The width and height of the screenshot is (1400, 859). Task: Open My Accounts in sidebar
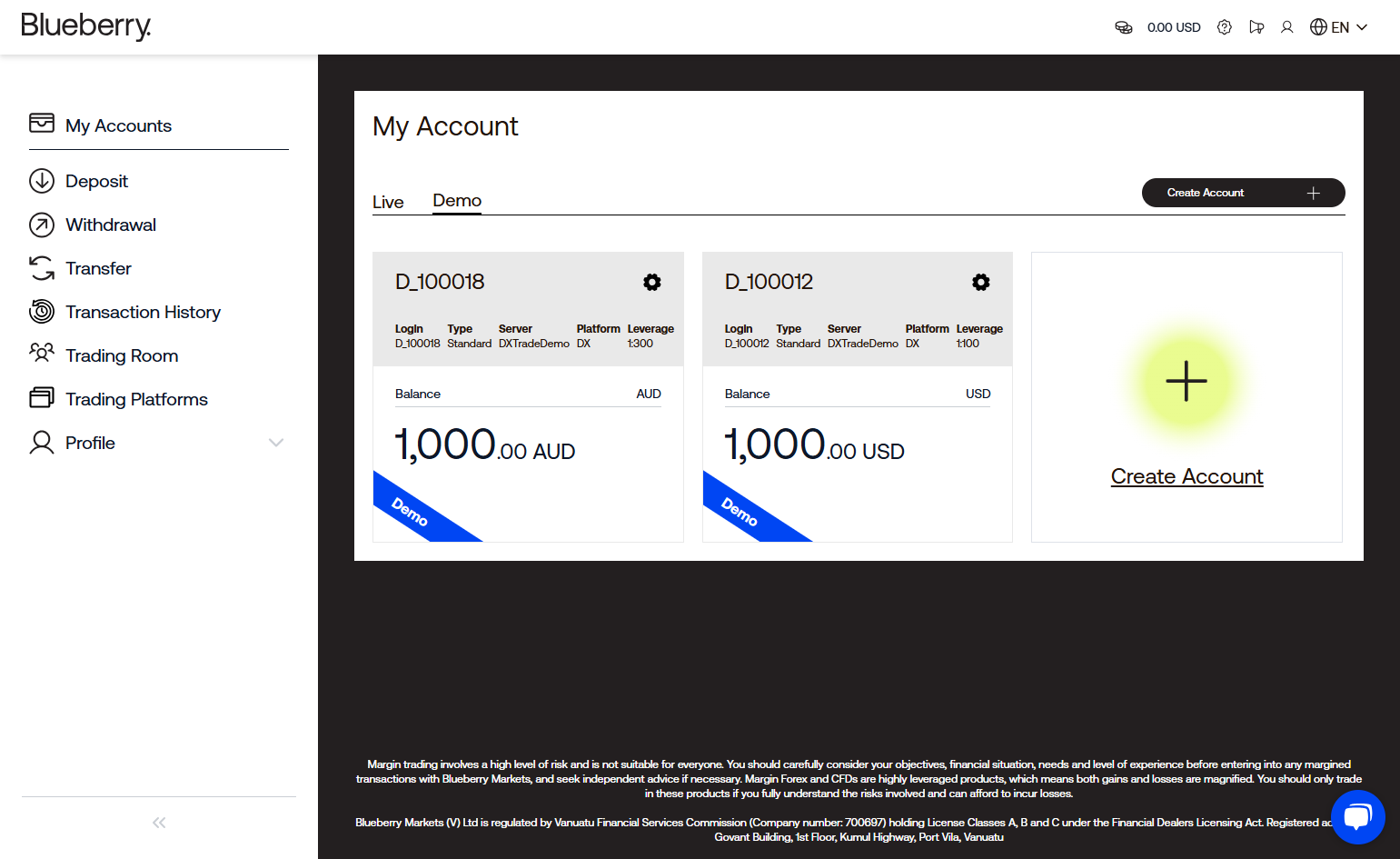(x=118, y=125)
